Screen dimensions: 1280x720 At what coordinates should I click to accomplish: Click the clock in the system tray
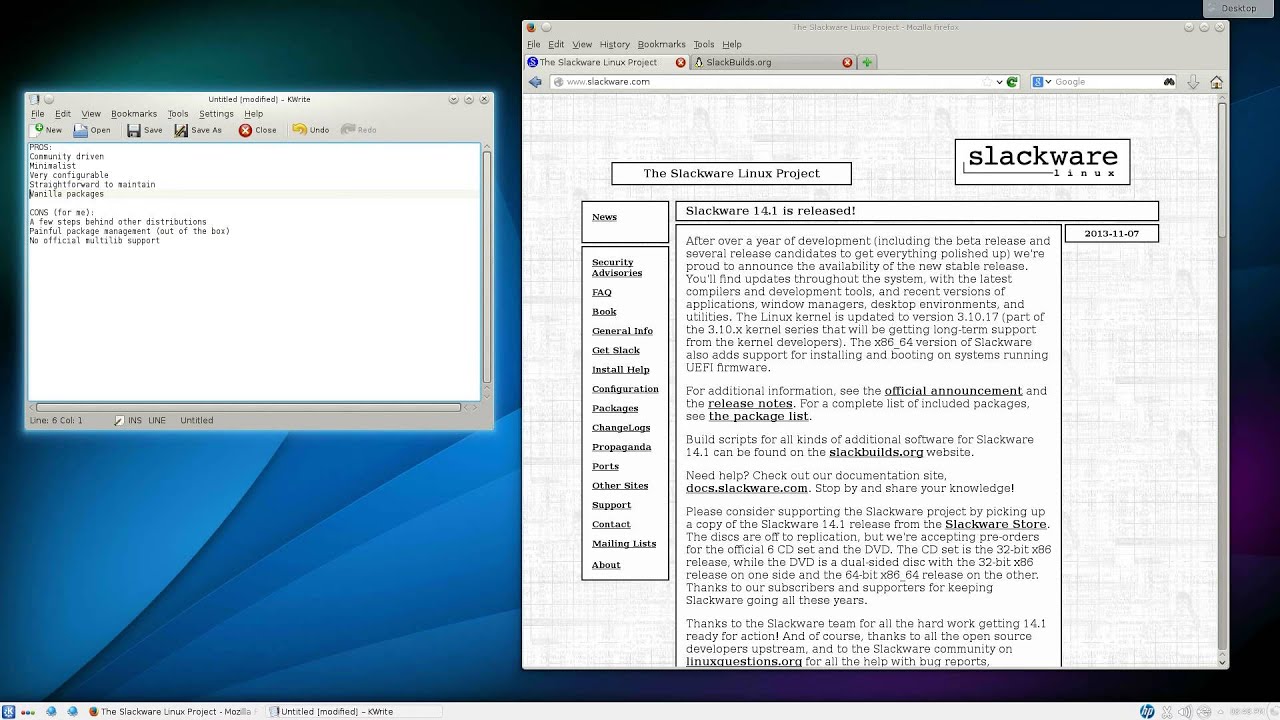tap(1248, 711)
